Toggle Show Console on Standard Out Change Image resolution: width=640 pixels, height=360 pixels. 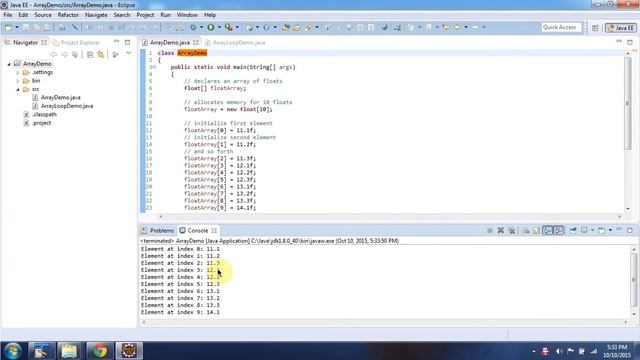pyautogui.click(x=547, y=231)
